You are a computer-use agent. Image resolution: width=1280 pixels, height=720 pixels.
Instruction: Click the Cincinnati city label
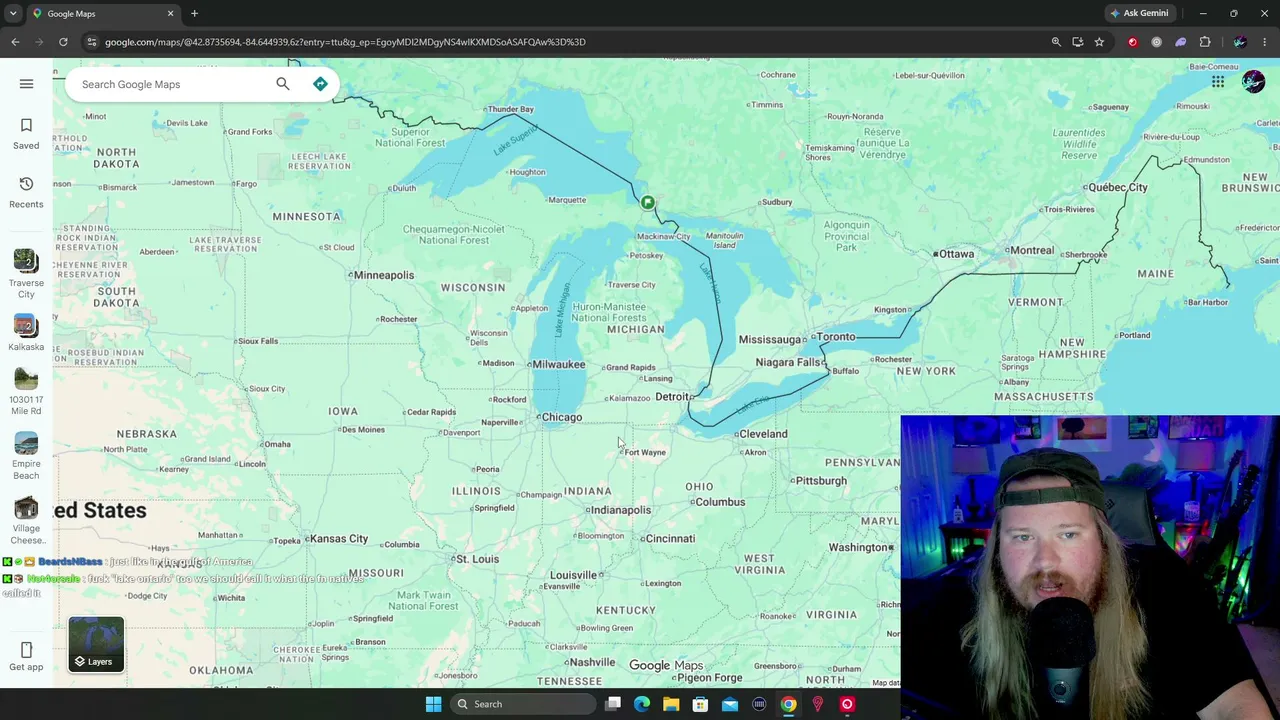pyautogui.click(x=670, y=538)
